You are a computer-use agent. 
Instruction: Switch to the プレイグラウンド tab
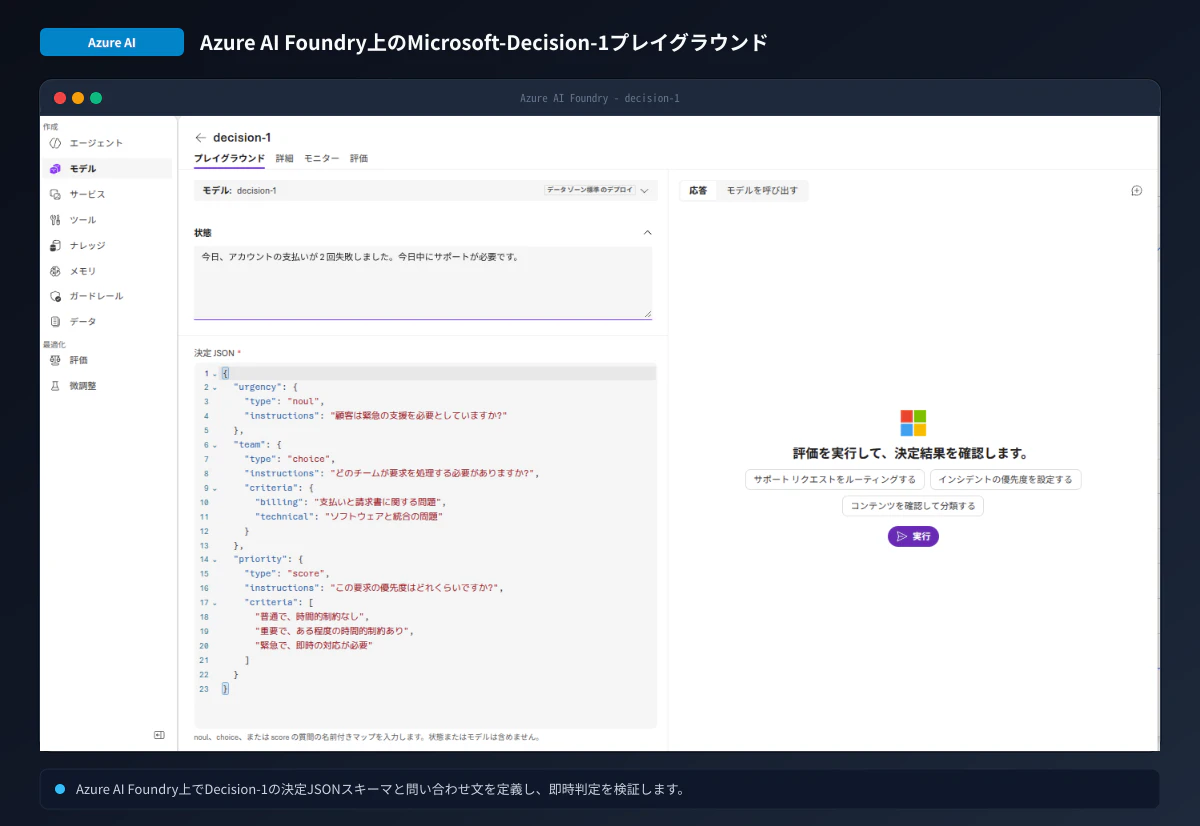229,158
